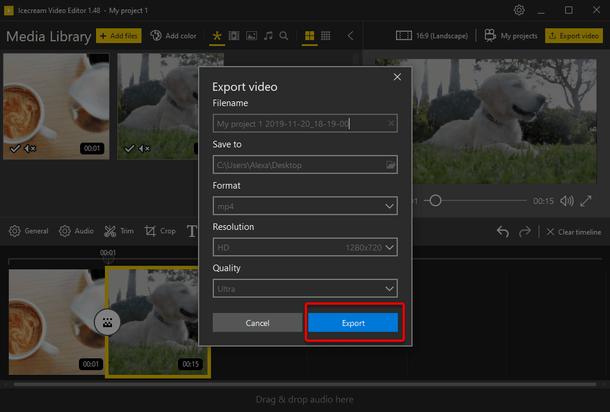610x412 pixels.
Task: Cancel the Export video dialog
Action: pyautogui.click(x=257, y=323)
